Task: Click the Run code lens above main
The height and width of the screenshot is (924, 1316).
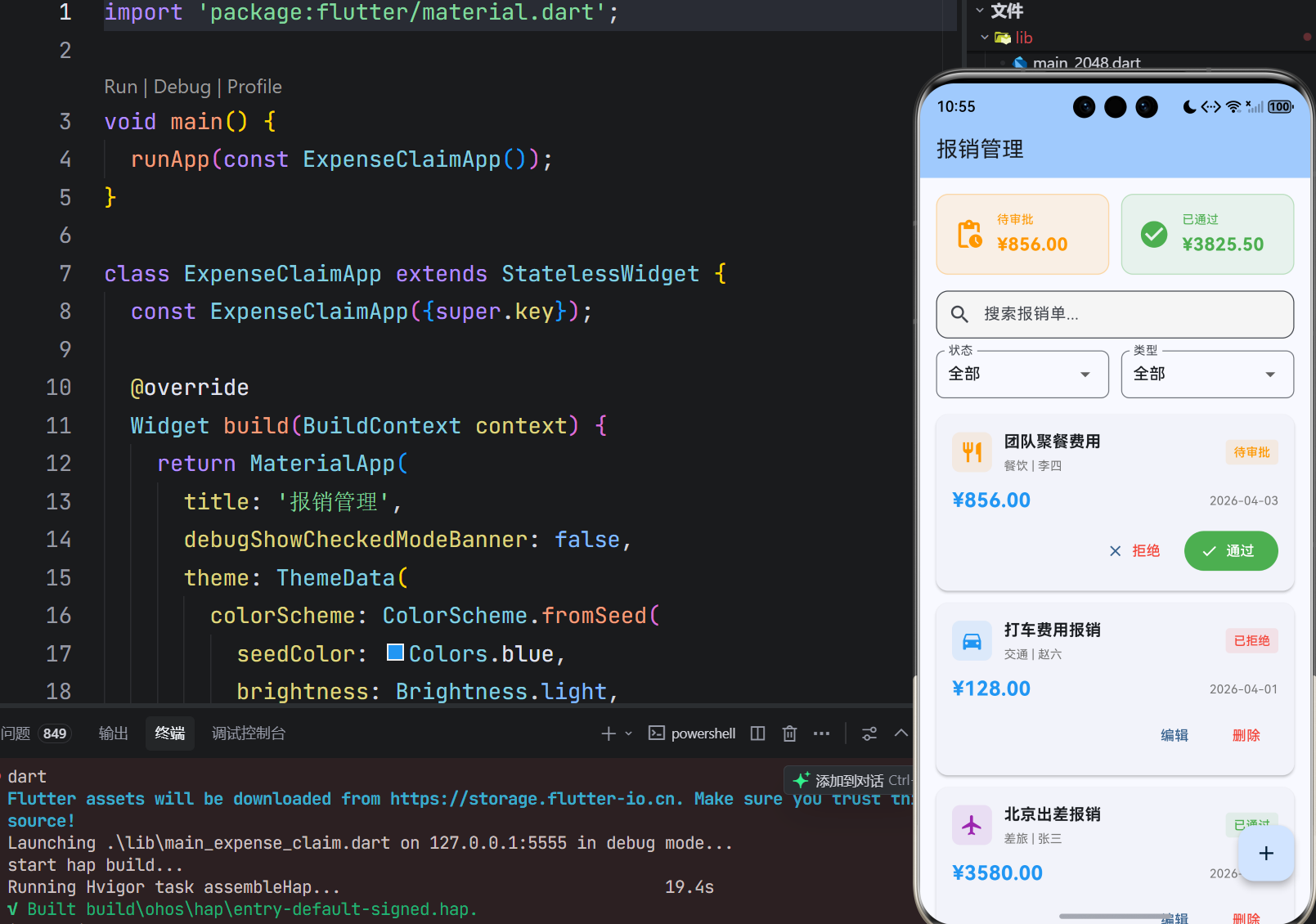Action: 121,87
